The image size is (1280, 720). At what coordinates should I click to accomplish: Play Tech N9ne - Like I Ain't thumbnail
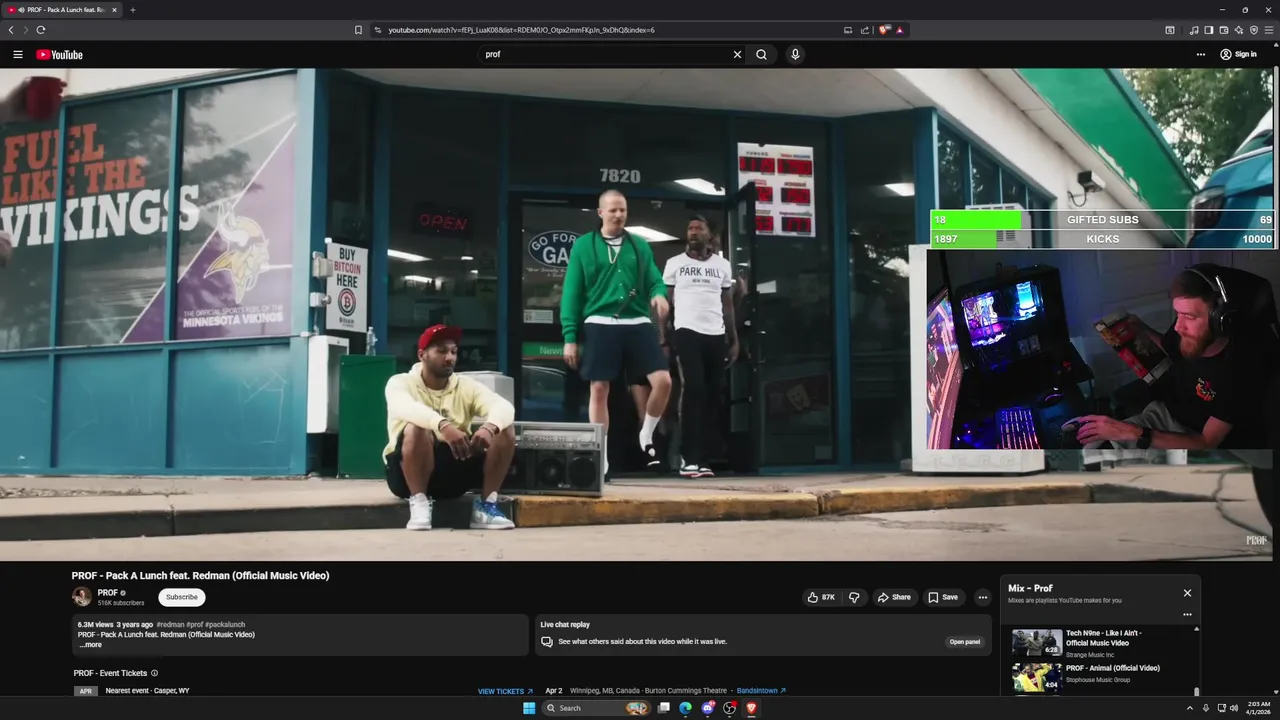click(x=1037, y=642)
